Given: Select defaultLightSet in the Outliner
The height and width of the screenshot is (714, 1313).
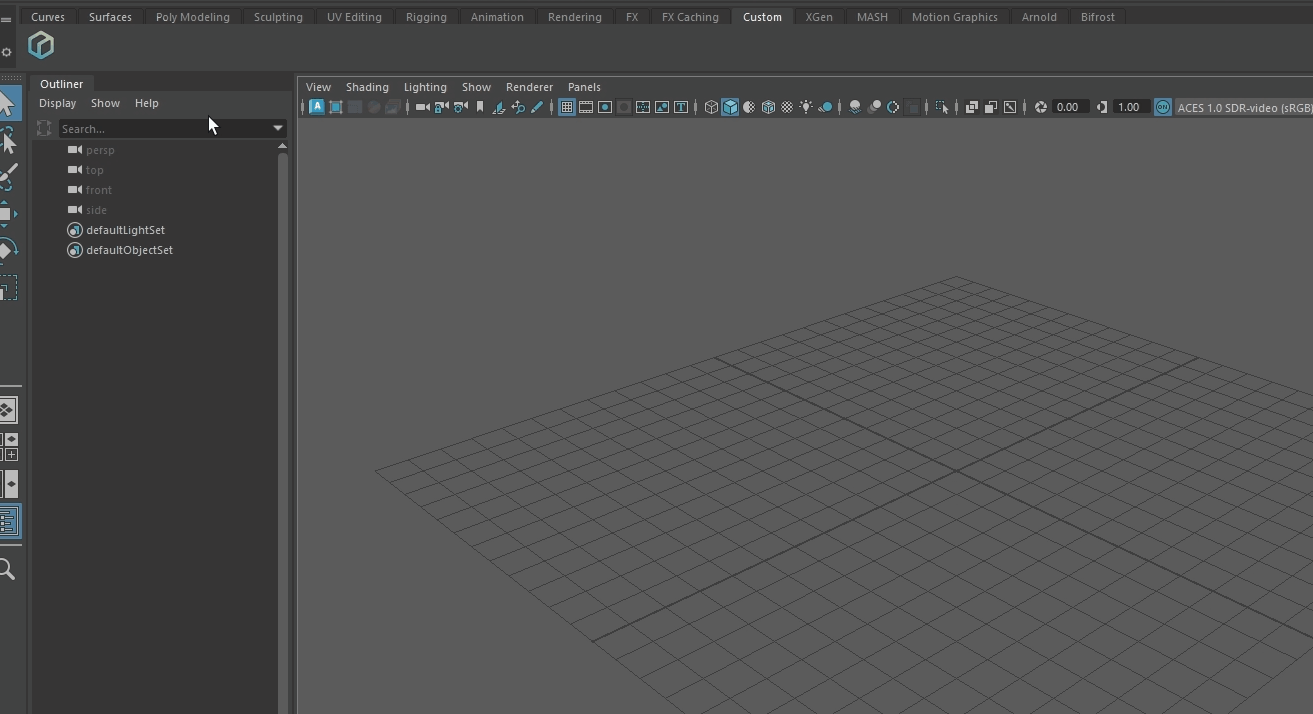Looking at the screenshot, I should (125, 230).
